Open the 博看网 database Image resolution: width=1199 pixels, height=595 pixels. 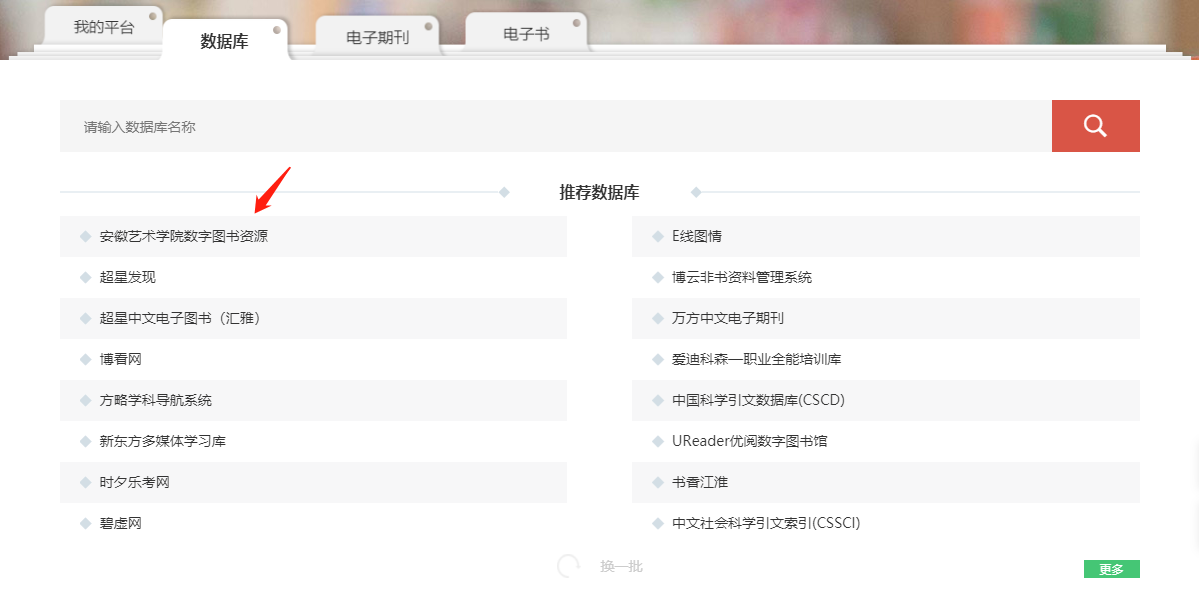point(121,359)
